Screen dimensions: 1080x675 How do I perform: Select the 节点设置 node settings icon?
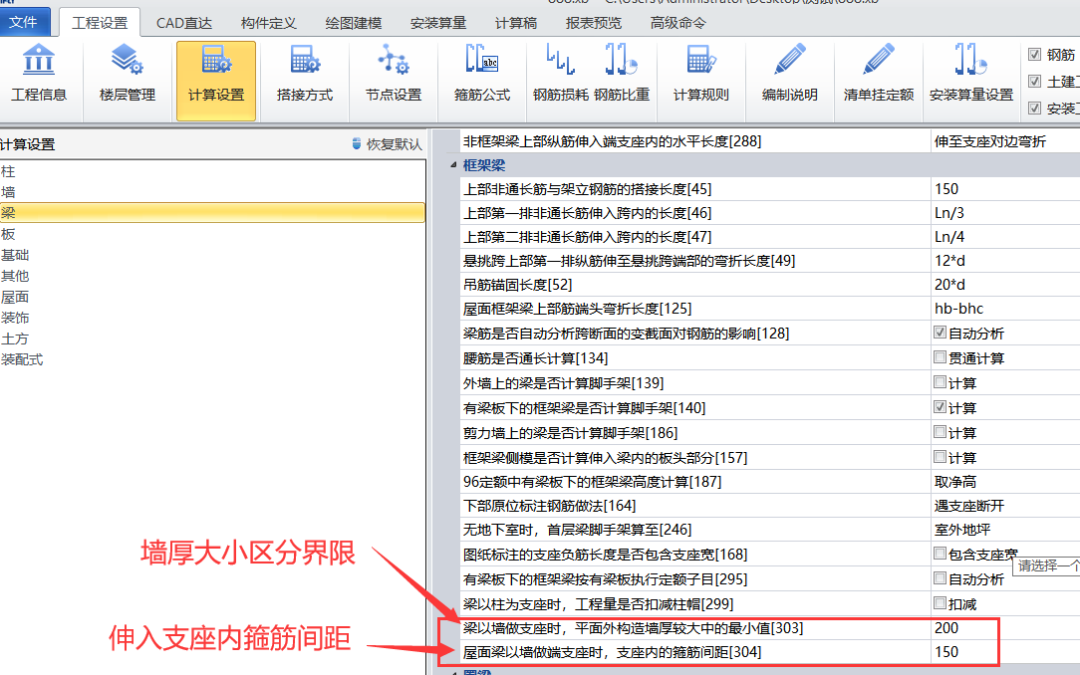(392, 76)
